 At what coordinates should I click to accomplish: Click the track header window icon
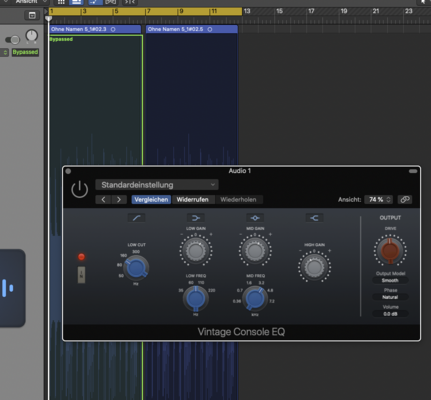(x=32, y=15)
